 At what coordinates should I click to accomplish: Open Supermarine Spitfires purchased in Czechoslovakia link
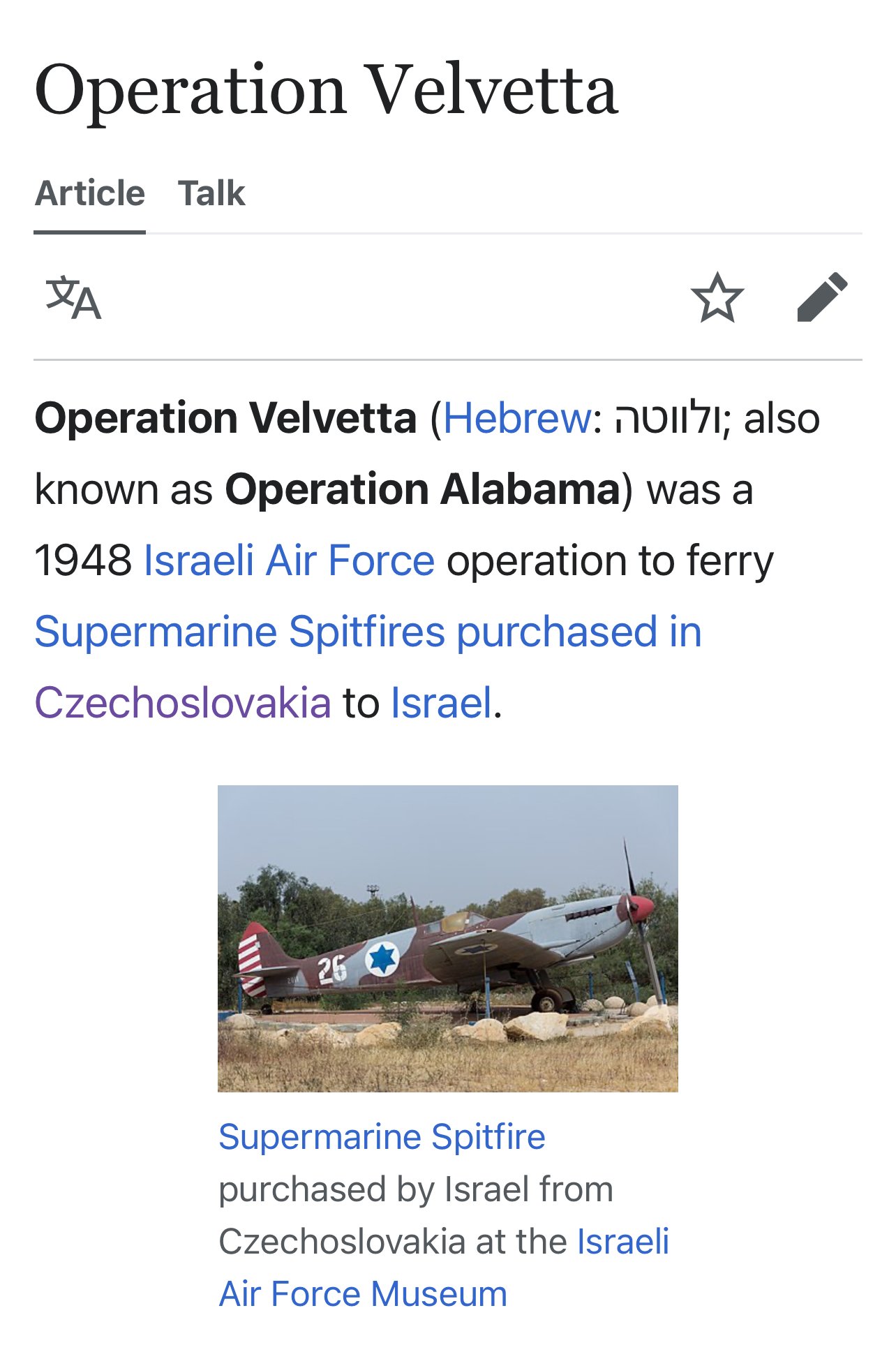pyautogui.click(x=368, y=632)
